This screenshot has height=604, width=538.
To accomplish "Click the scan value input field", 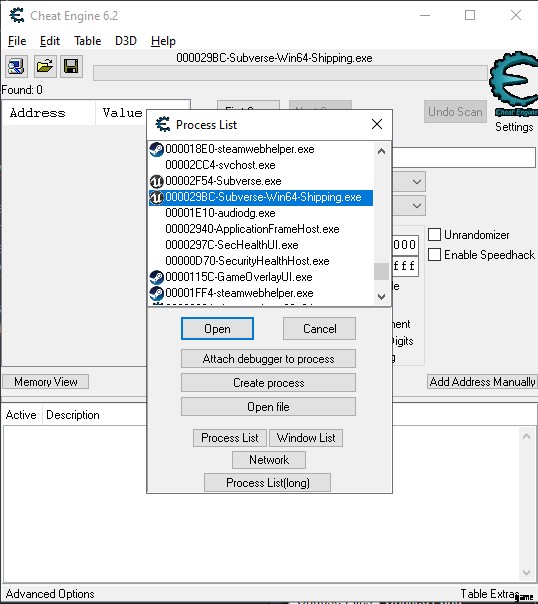I will pos(464,158).
